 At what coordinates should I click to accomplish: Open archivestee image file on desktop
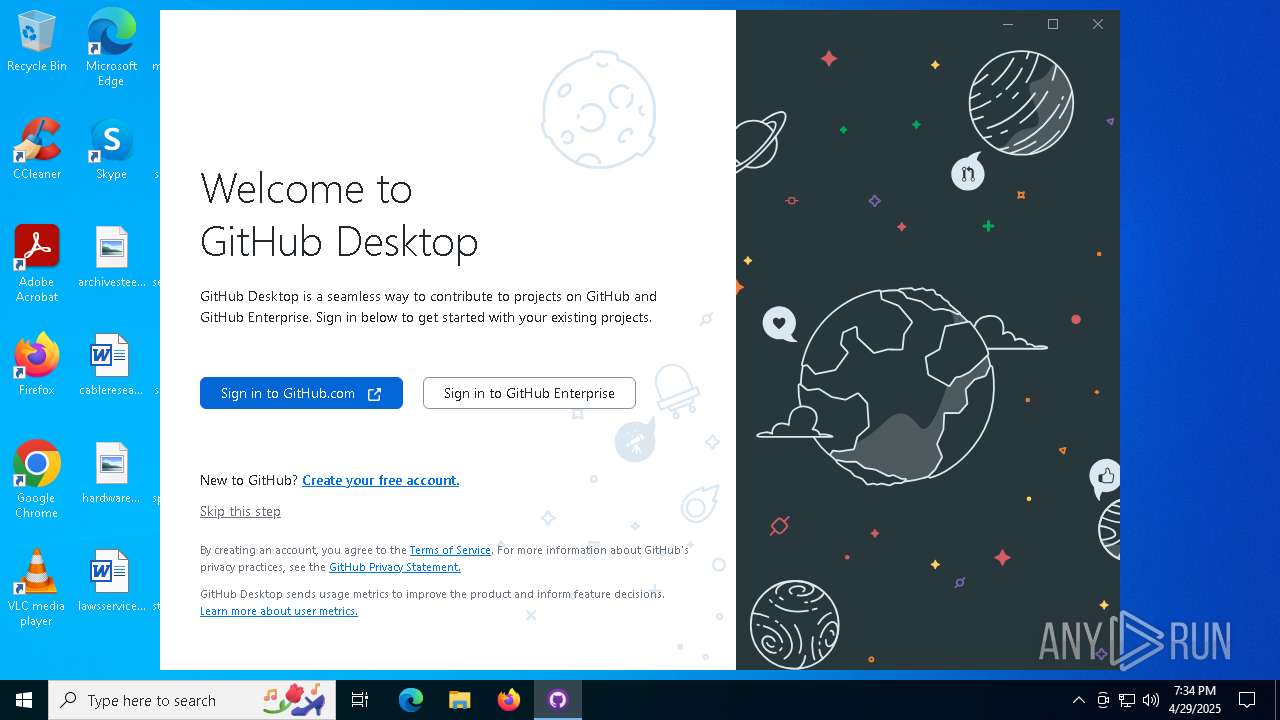(x=112, y=257)
